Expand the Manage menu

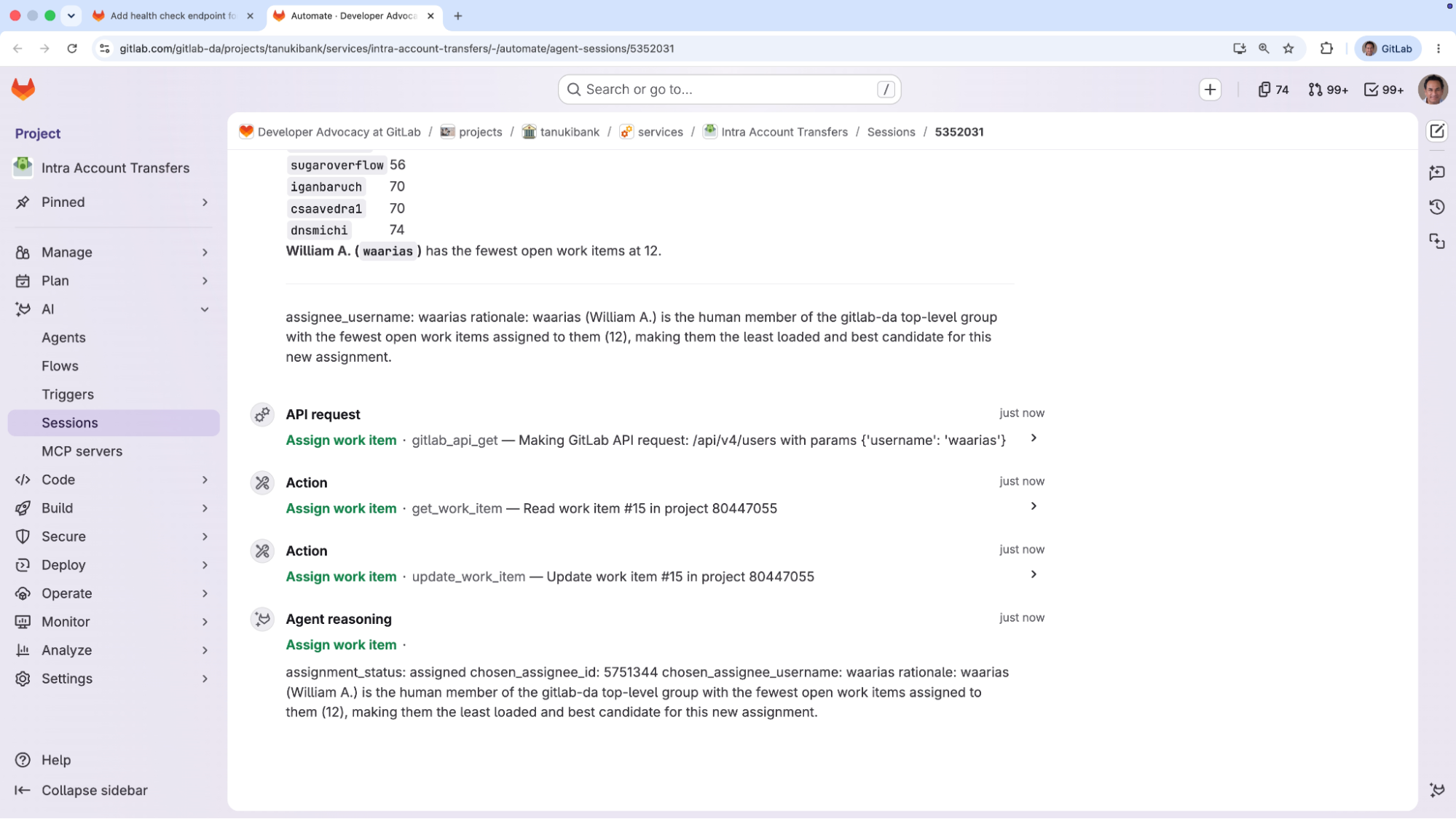tap(113, 253)
